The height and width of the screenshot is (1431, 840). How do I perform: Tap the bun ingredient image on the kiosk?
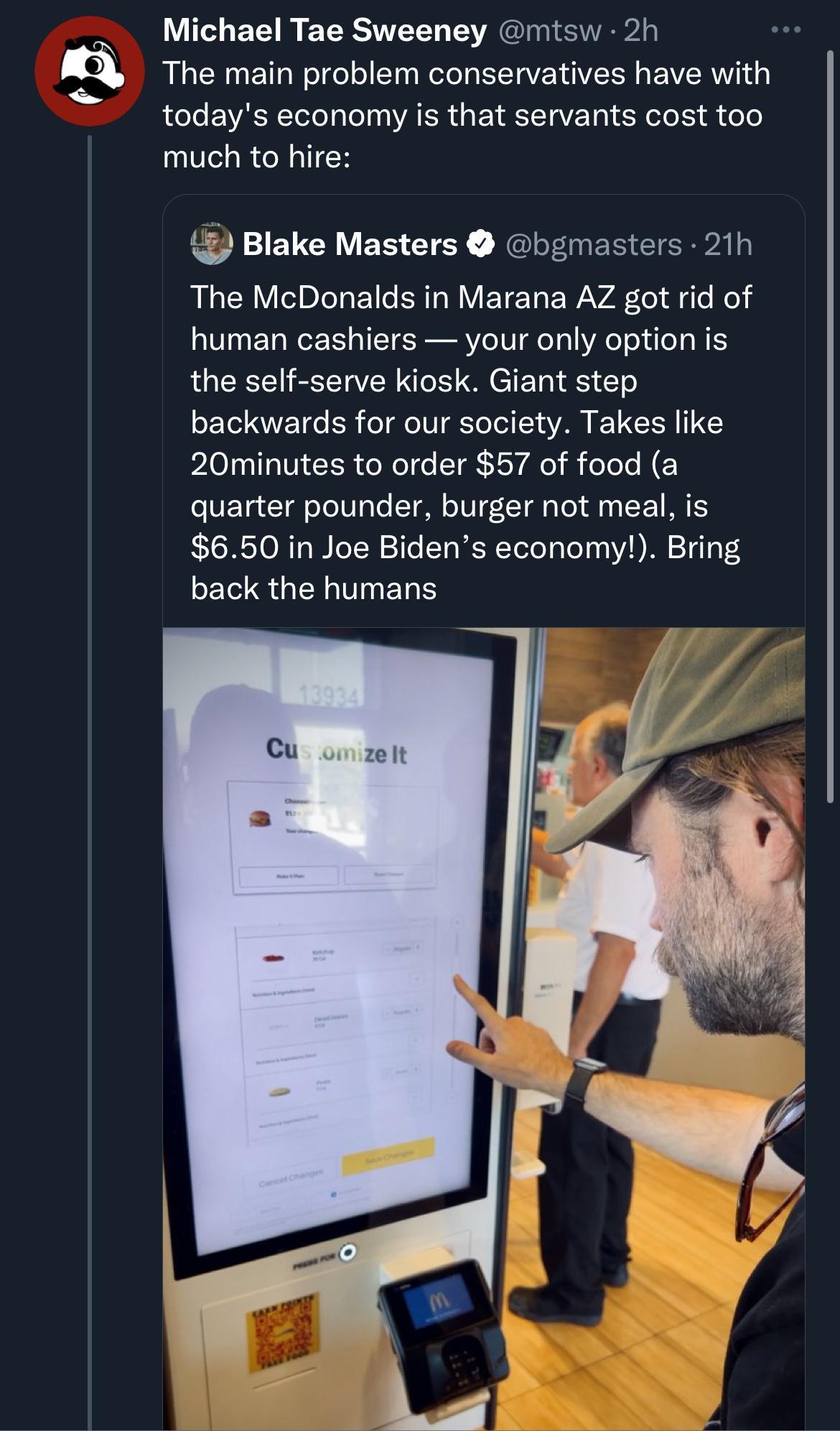coord(279,1090)
